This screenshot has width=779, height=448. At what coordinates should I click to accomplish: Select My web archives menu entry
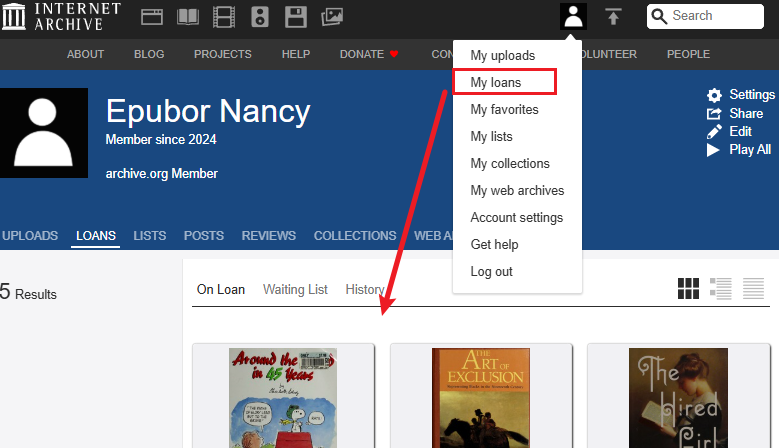click(517, 191)
